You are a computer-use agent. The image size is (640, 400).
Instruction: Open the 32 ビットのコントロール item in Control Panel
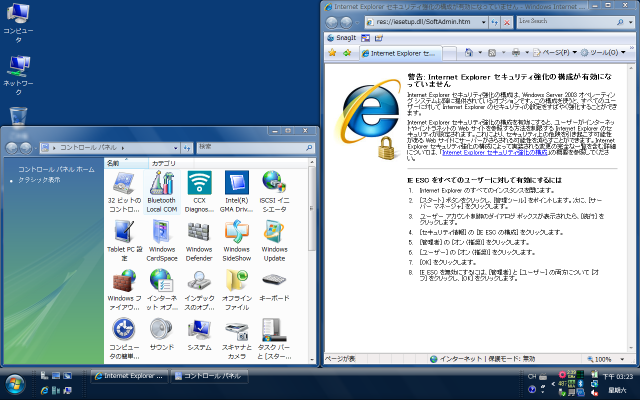click(124, 192)
